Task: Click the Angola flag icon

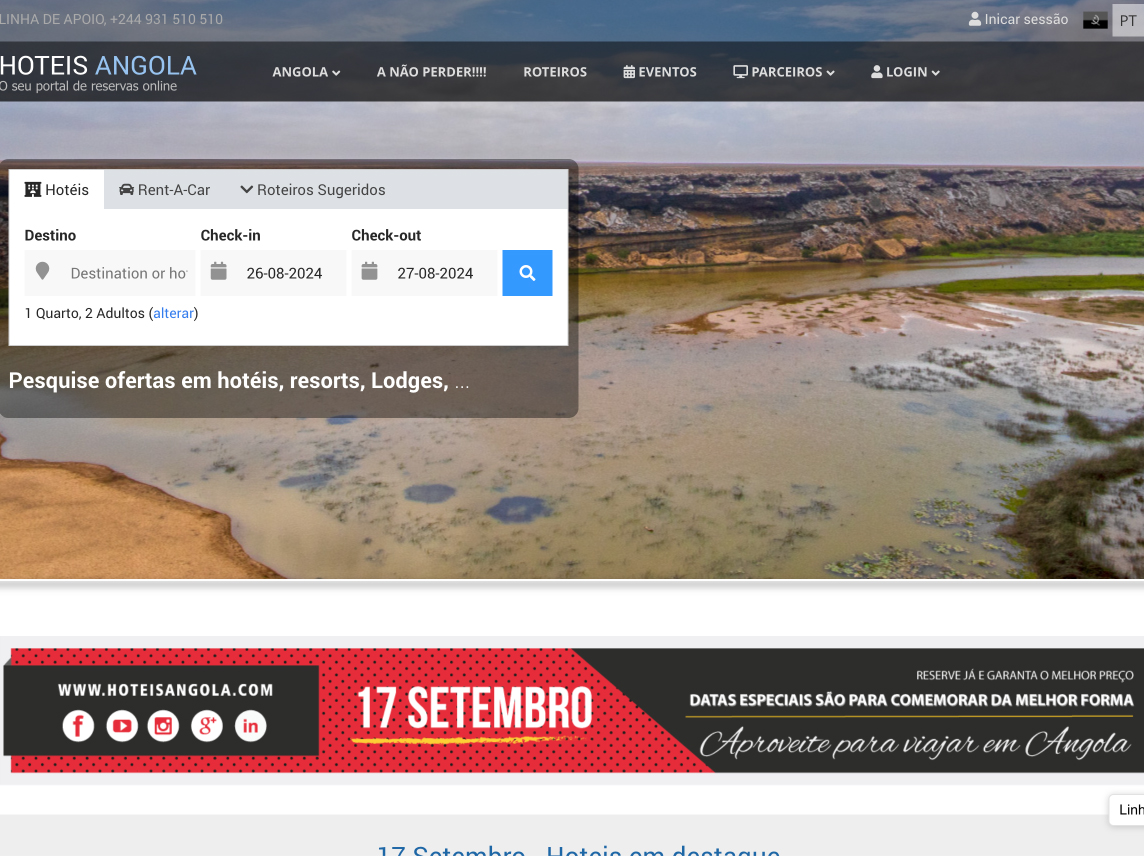Action: pos(1095,20)
